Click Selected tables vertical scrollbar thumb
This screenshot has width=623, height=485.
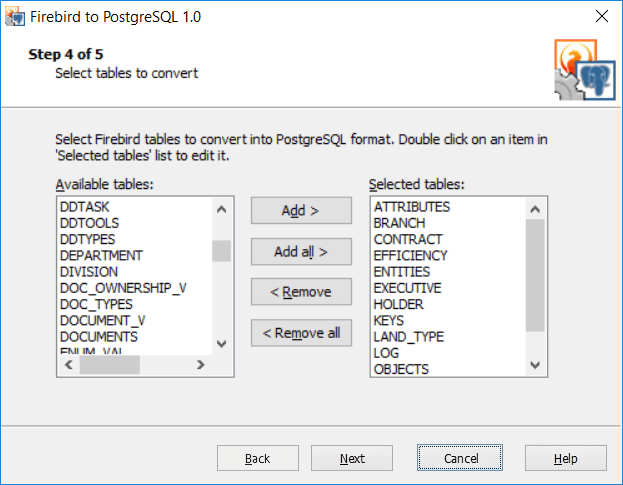(535, 275)
